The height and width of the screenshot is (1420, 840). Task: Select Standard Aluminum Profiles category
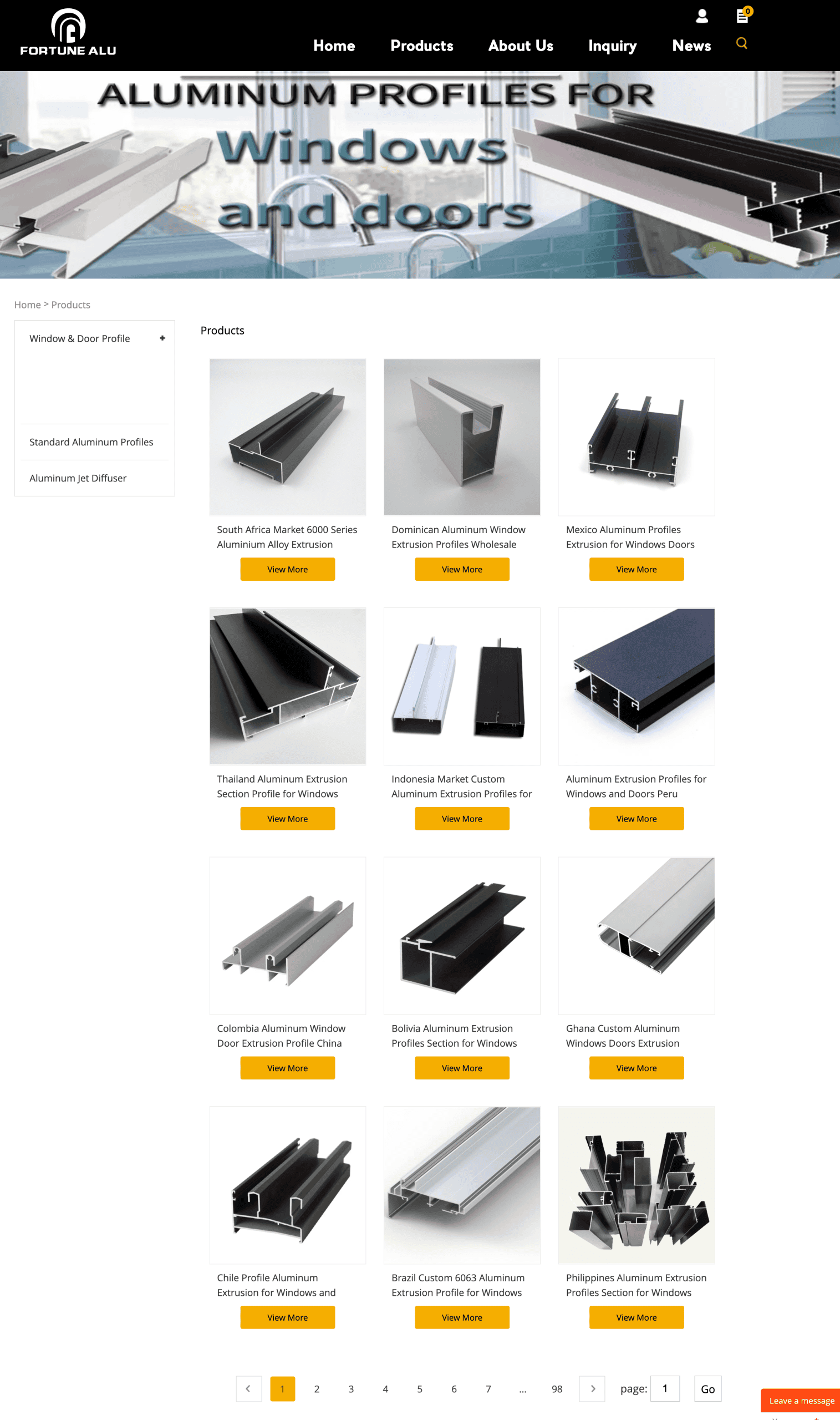(91, 442)
